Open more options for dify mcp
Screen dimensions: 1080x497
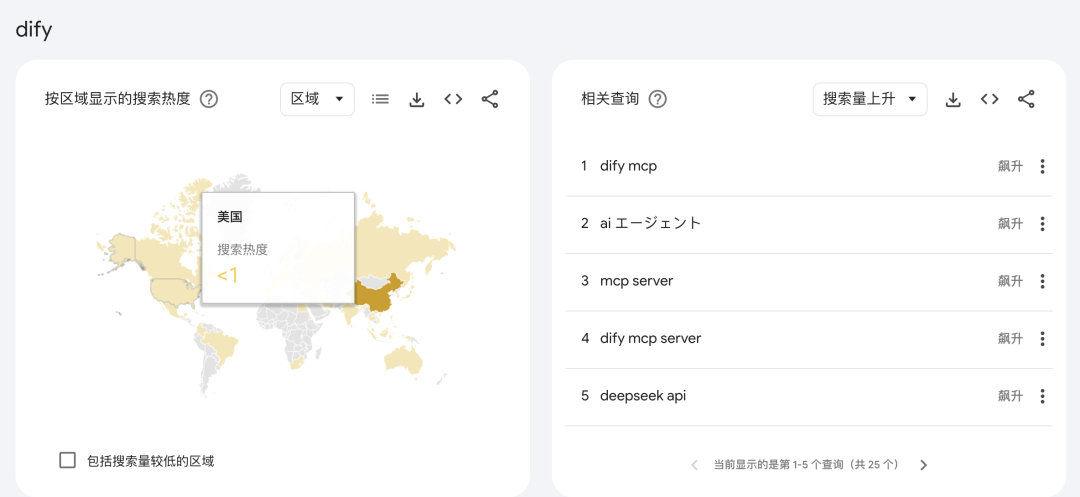pyautogui.click(x=1042, y=167)
